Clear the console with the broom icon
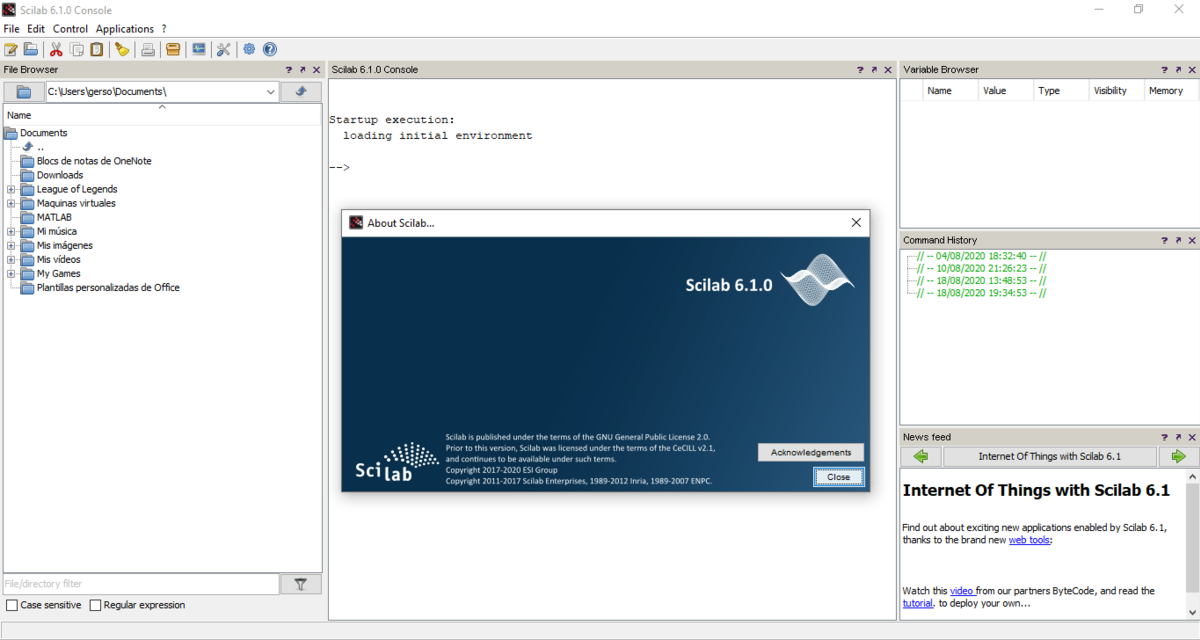 click(122, 49)
